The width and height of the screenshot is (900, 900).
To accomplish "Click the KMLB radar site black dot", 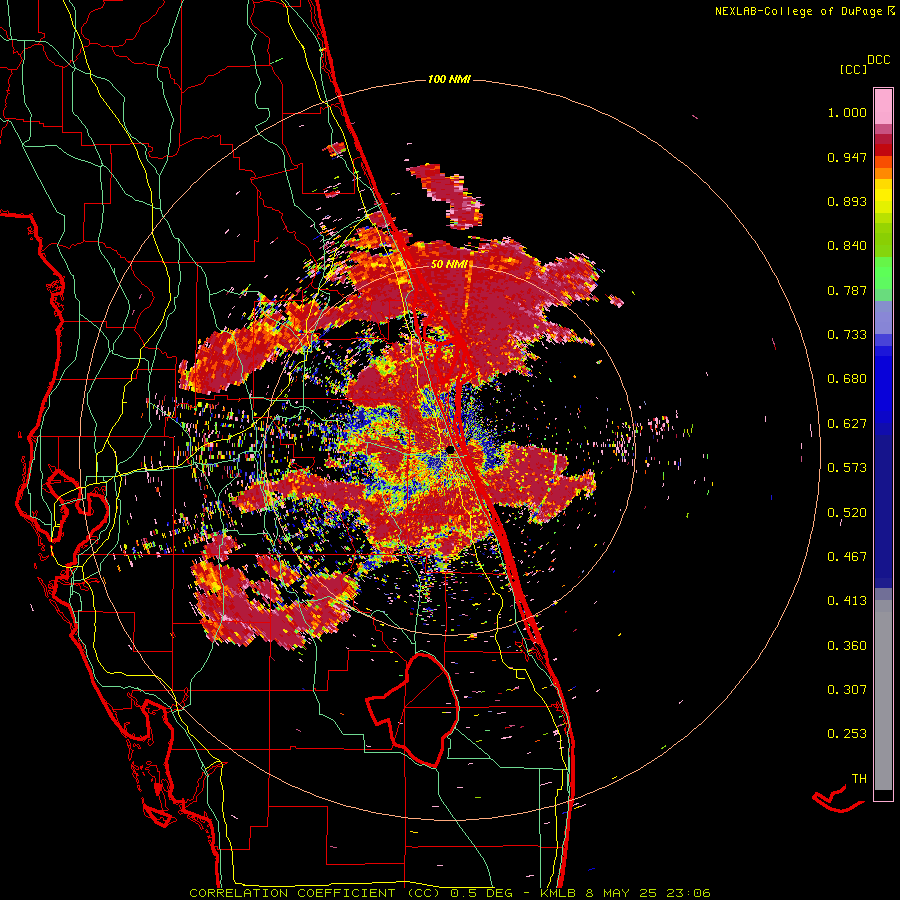I will point(451,450).
